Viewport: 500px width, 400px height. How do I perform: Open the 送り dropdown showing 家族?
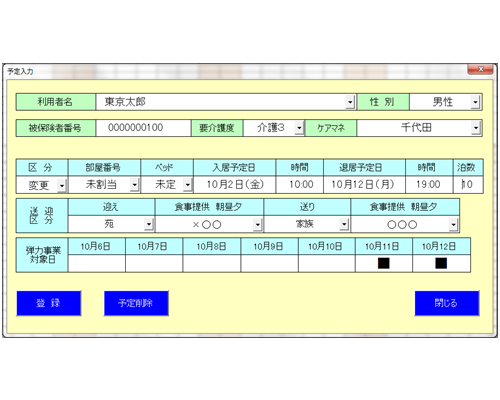pos(344,224)
